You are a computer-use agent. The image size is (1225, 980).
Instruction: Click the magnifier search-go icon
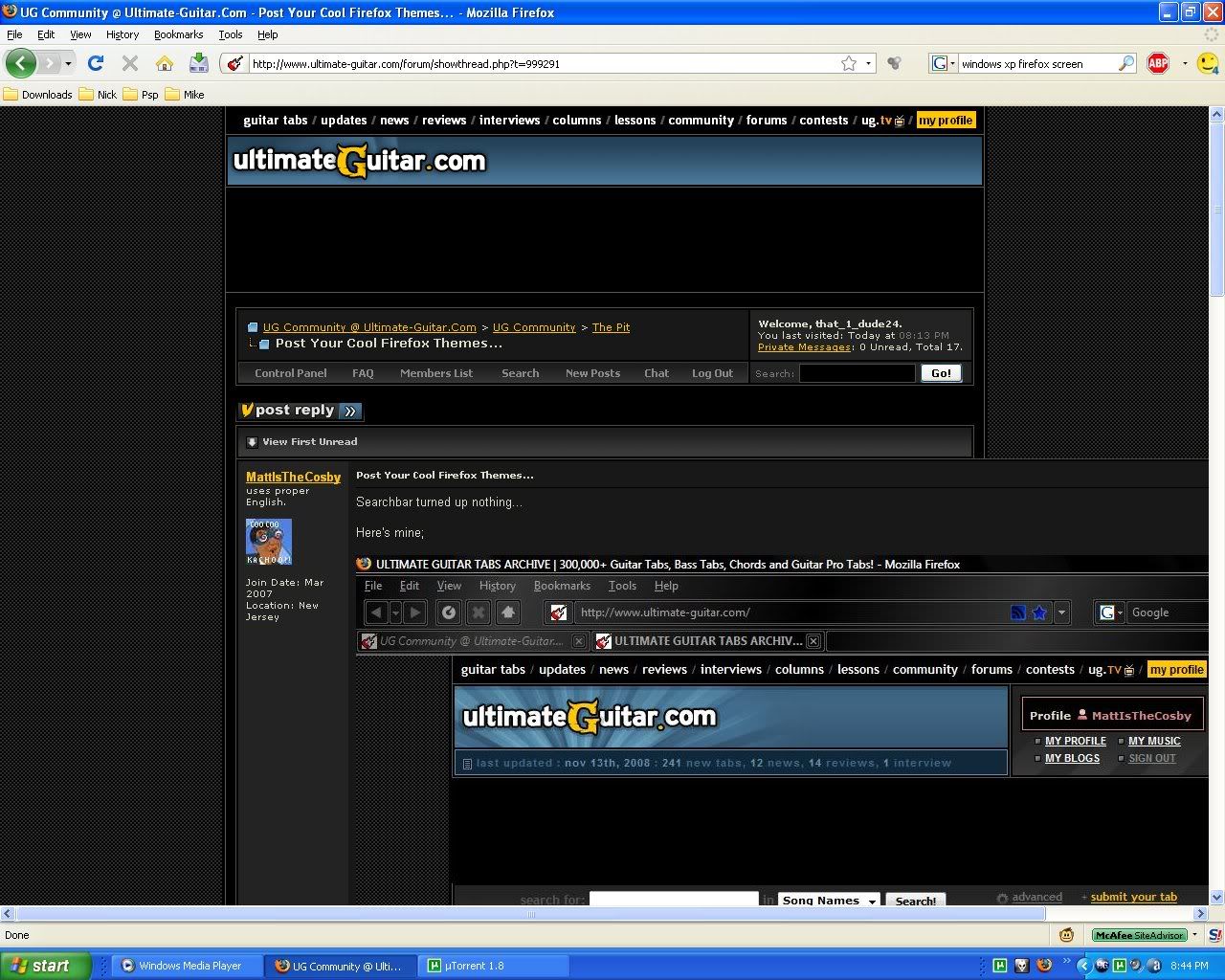tap(1126, 63)
